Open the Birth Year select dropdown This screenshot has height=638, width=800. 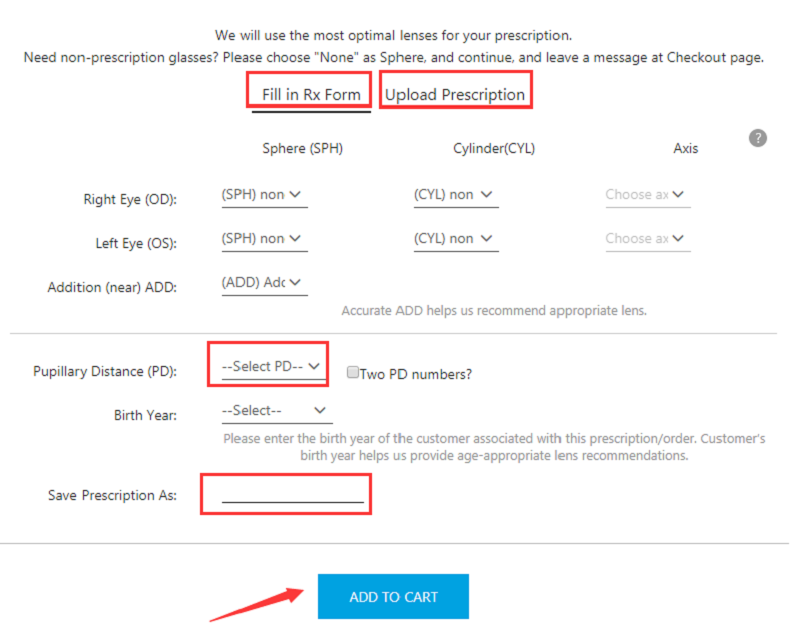(277, 411)
